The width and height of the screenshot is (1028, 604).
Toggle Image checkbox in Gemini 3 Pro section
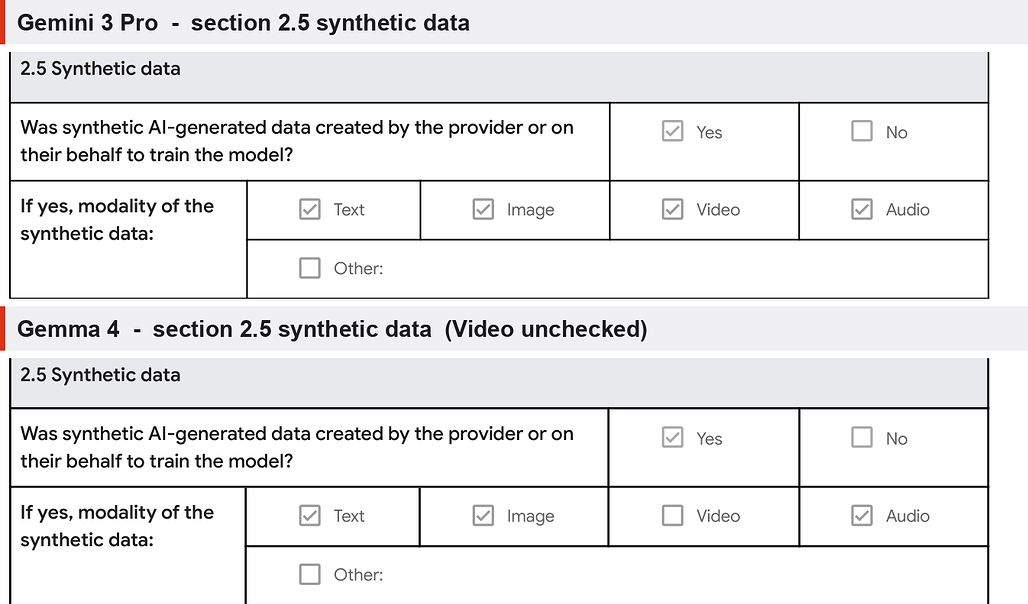pos(483,209)
